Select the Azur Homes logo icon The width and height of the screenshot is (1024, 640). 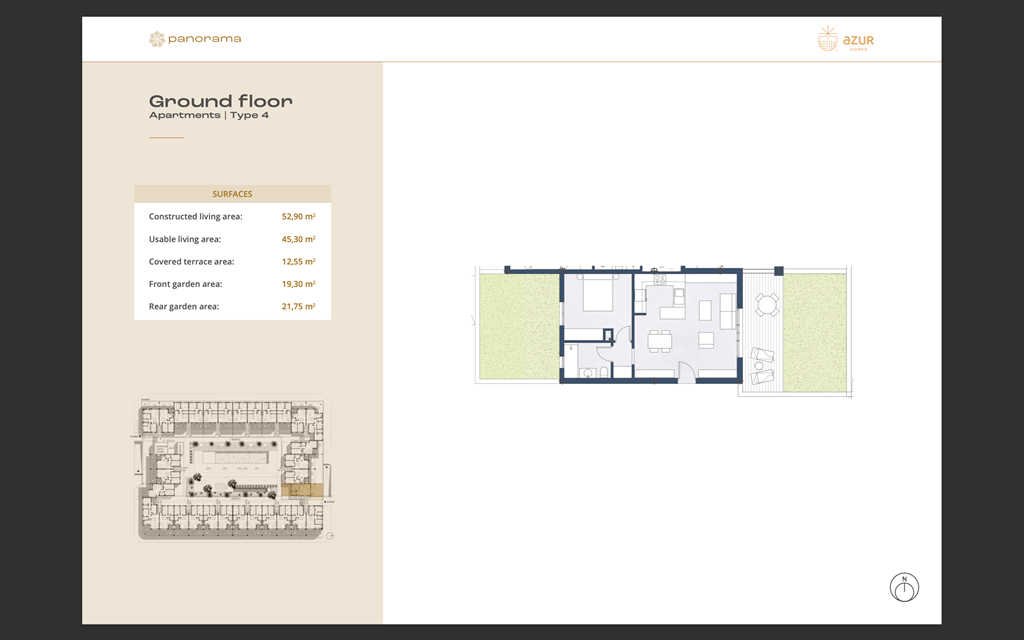[827, 38]
